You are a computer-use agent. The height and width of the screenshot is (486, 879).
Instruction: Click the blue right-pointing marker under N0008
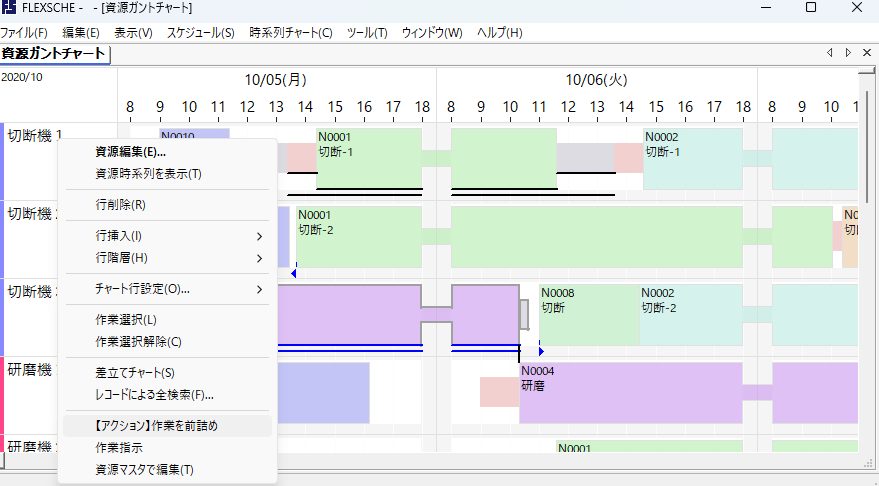(x=541, y=351)
